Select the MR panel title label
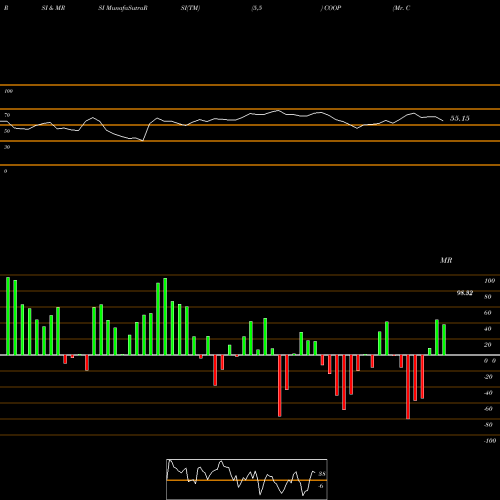Viewport: 500px width, 500px height. click(446, 260)
